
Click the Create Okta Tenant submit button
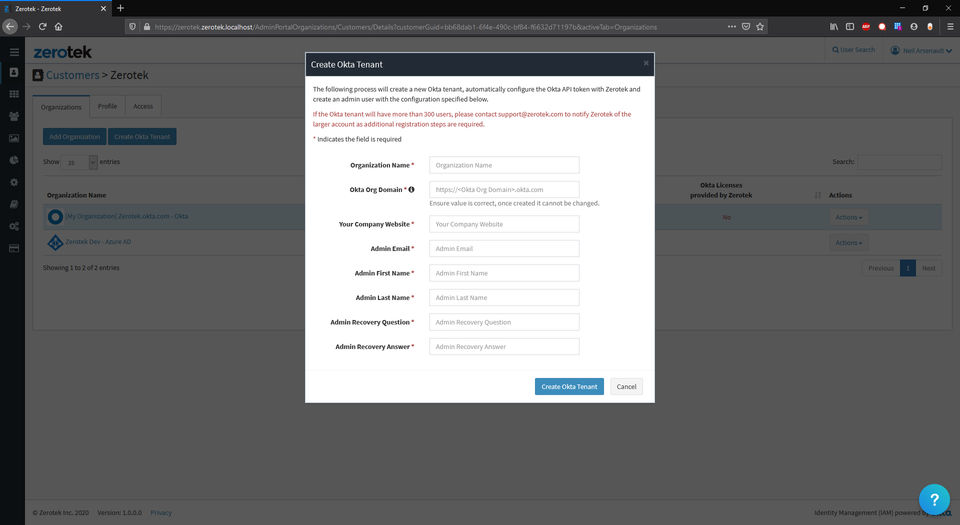click(x=569, y=387)
